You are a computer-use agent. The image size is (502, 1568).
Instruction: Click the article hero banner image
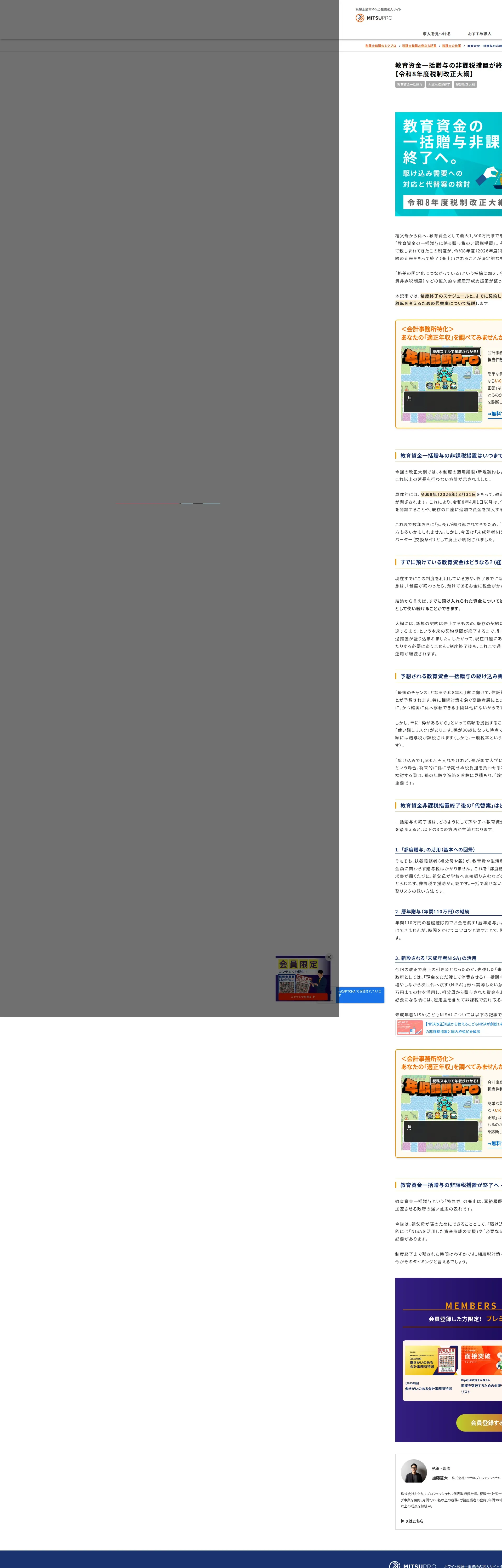click(x=448, y=164)
